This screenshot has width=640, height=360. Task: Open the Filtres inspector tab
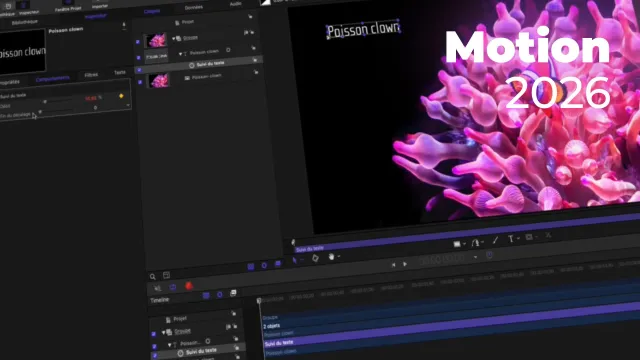coord(91,75)
